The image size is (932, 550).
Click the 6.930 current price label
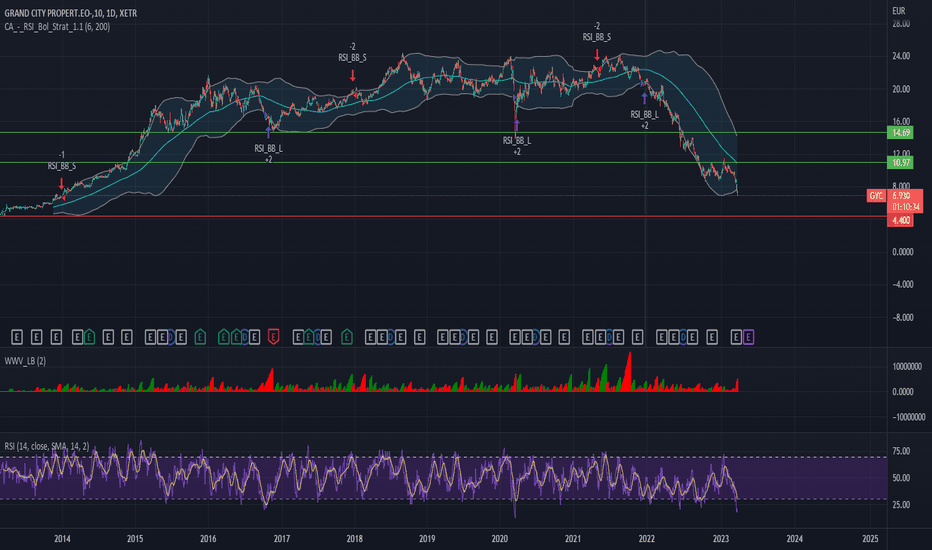pos(901,196)
